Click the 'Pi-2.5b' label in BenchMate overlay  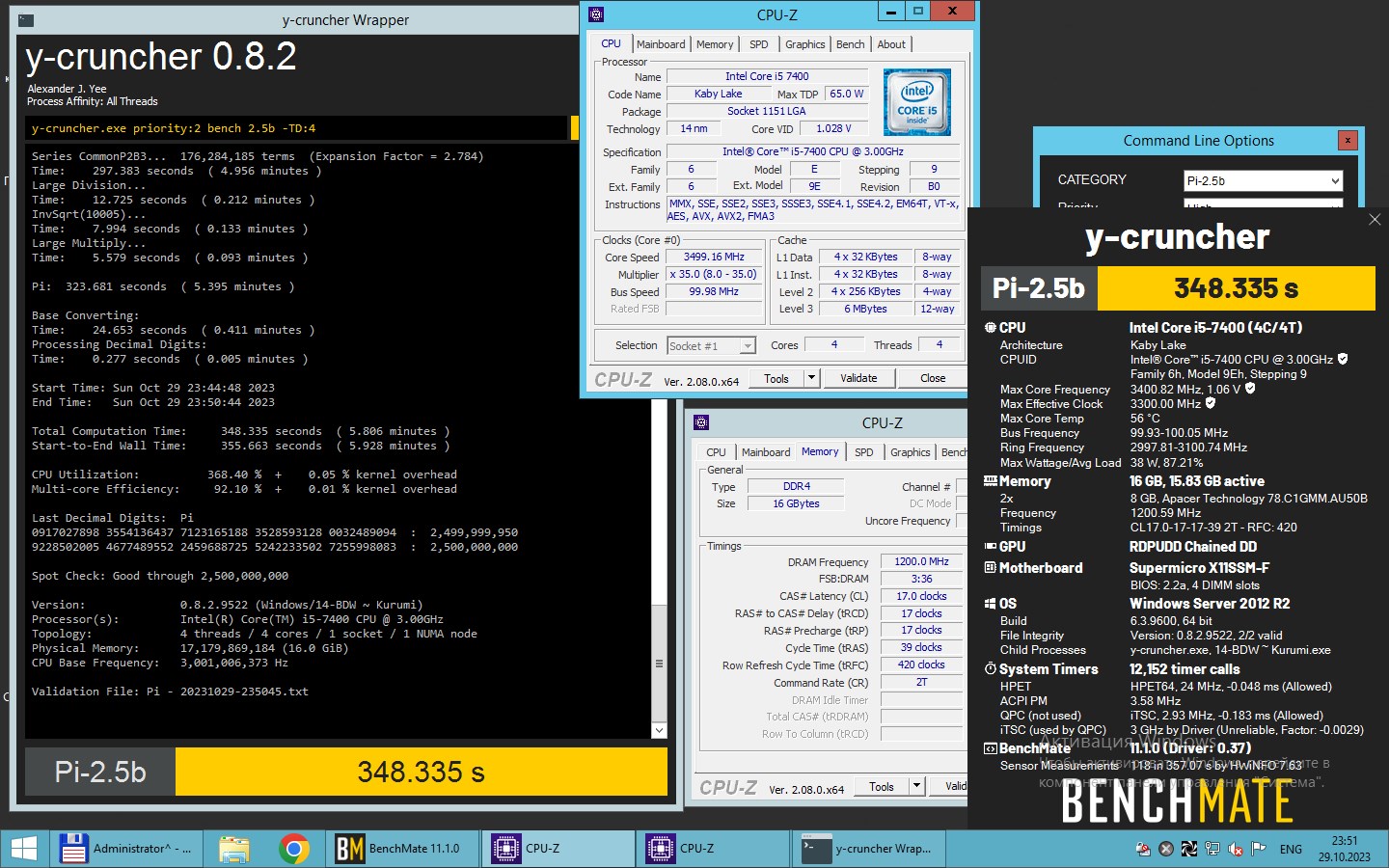(1039, 288)
